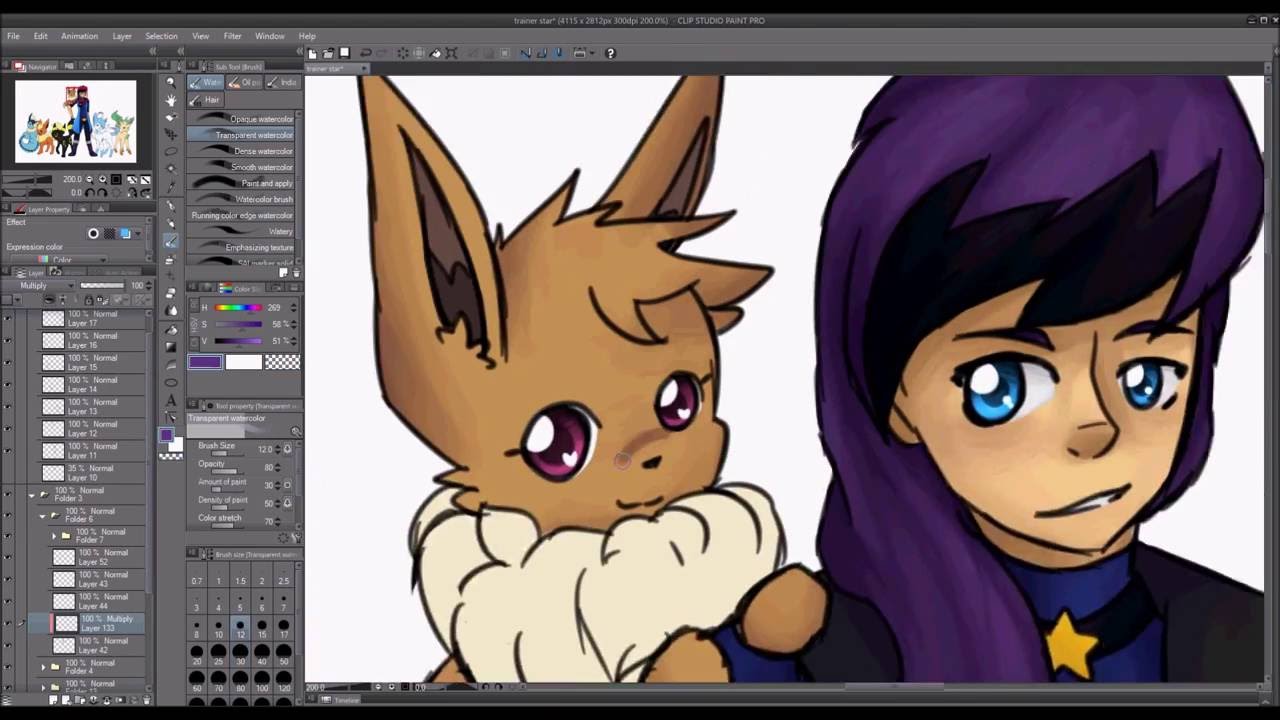Click the Open file icon
The image size is (1280, 720).
[328, 53]
